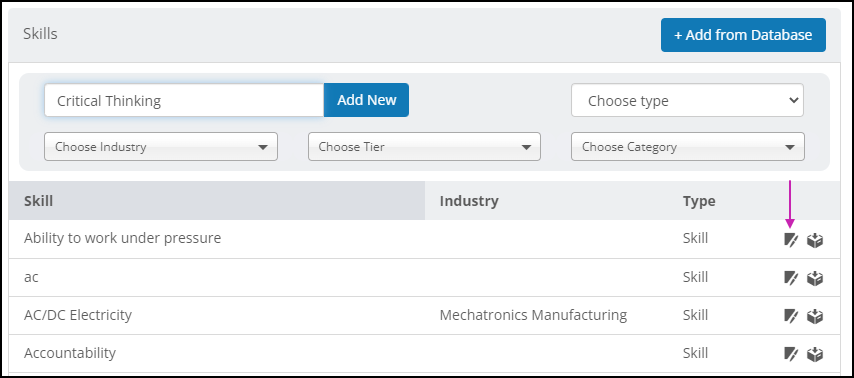
Task: Edit the Accountability skill
Action: pyautogui.click(x=791, y=354)
